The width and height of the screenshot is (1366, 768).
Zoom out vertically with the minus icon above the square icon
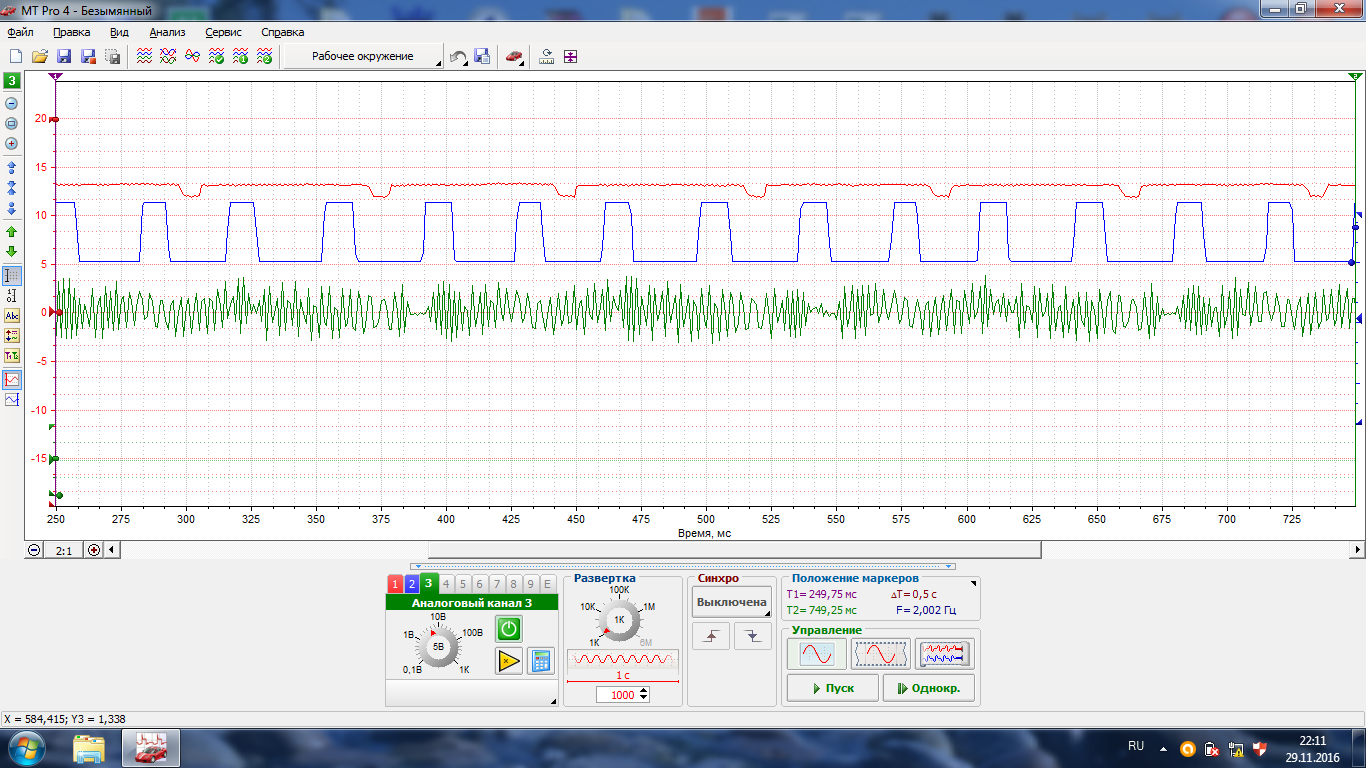(12, 104)
